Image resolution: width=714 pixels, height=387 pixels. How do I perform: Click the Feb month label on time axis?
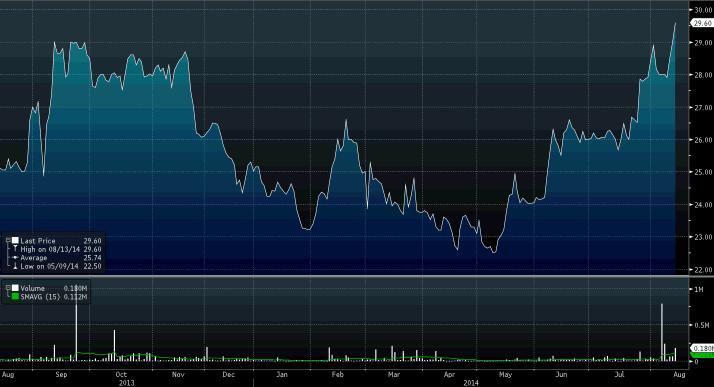tap(337, 374)
